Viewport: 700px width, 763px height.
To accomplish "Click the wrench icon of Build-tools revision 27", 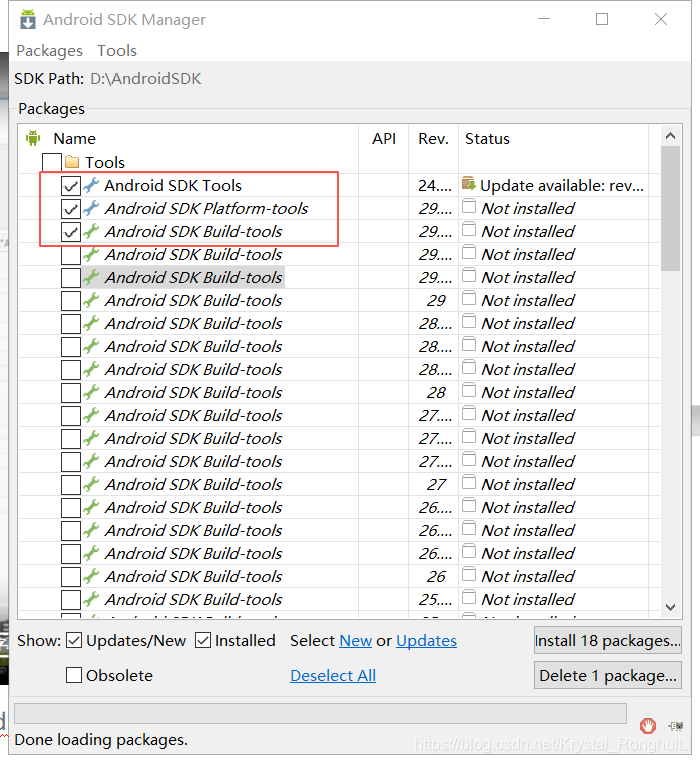I will (x=91, y=484).
